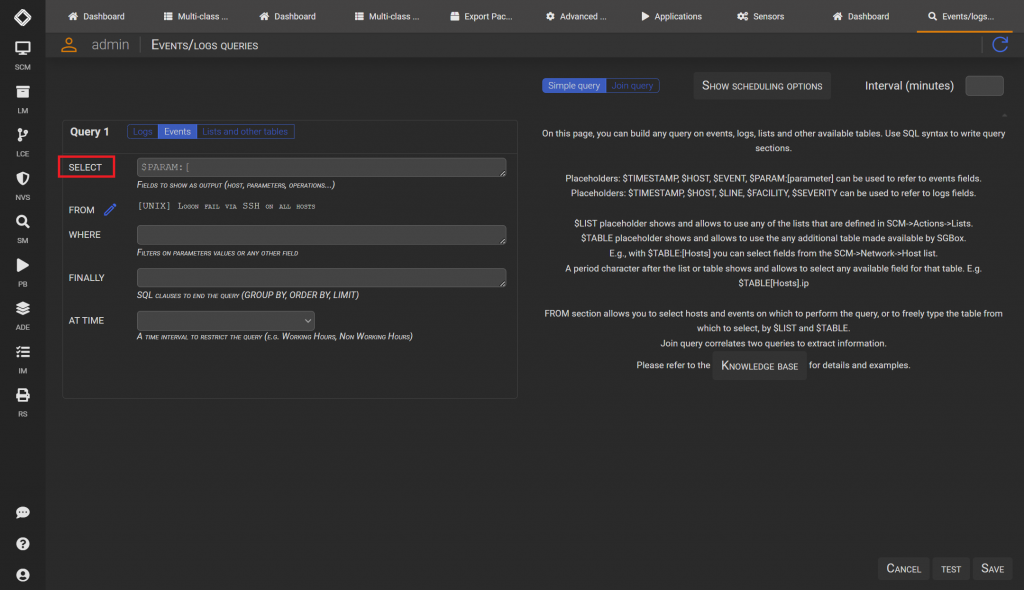Open the RS printer module

(22, 402)
